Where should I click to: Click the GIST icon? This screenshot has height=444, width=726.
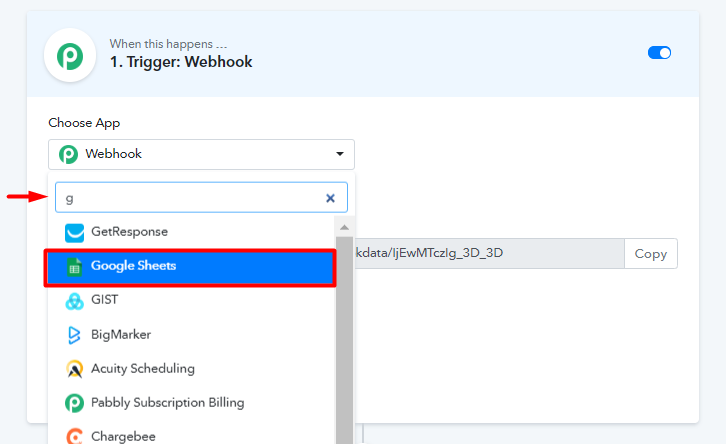point(74,301)
